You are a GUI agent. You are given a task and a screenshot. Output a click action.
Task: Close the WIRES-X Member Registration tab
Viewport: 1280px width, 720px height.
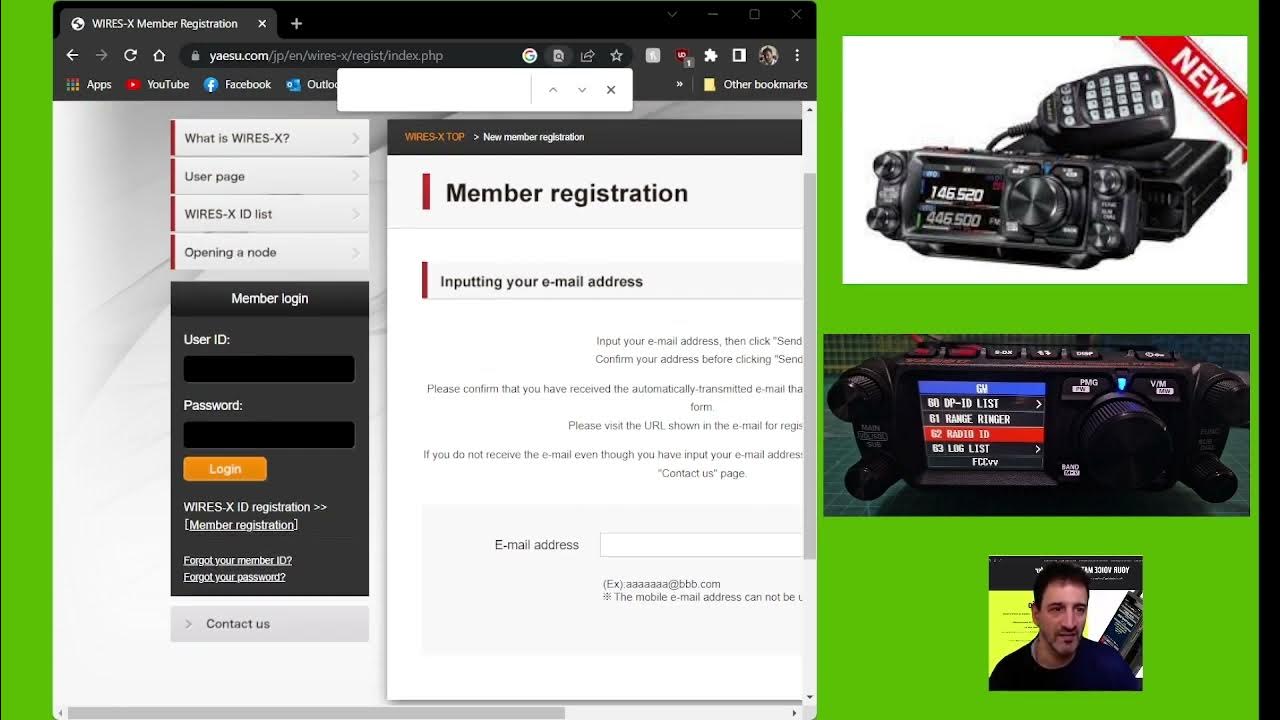tap(263, 24)
